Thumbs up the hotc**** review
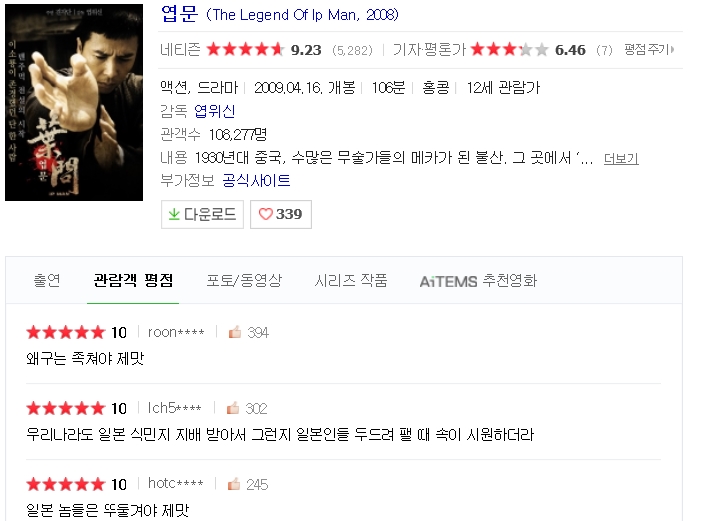 [235, 484]
